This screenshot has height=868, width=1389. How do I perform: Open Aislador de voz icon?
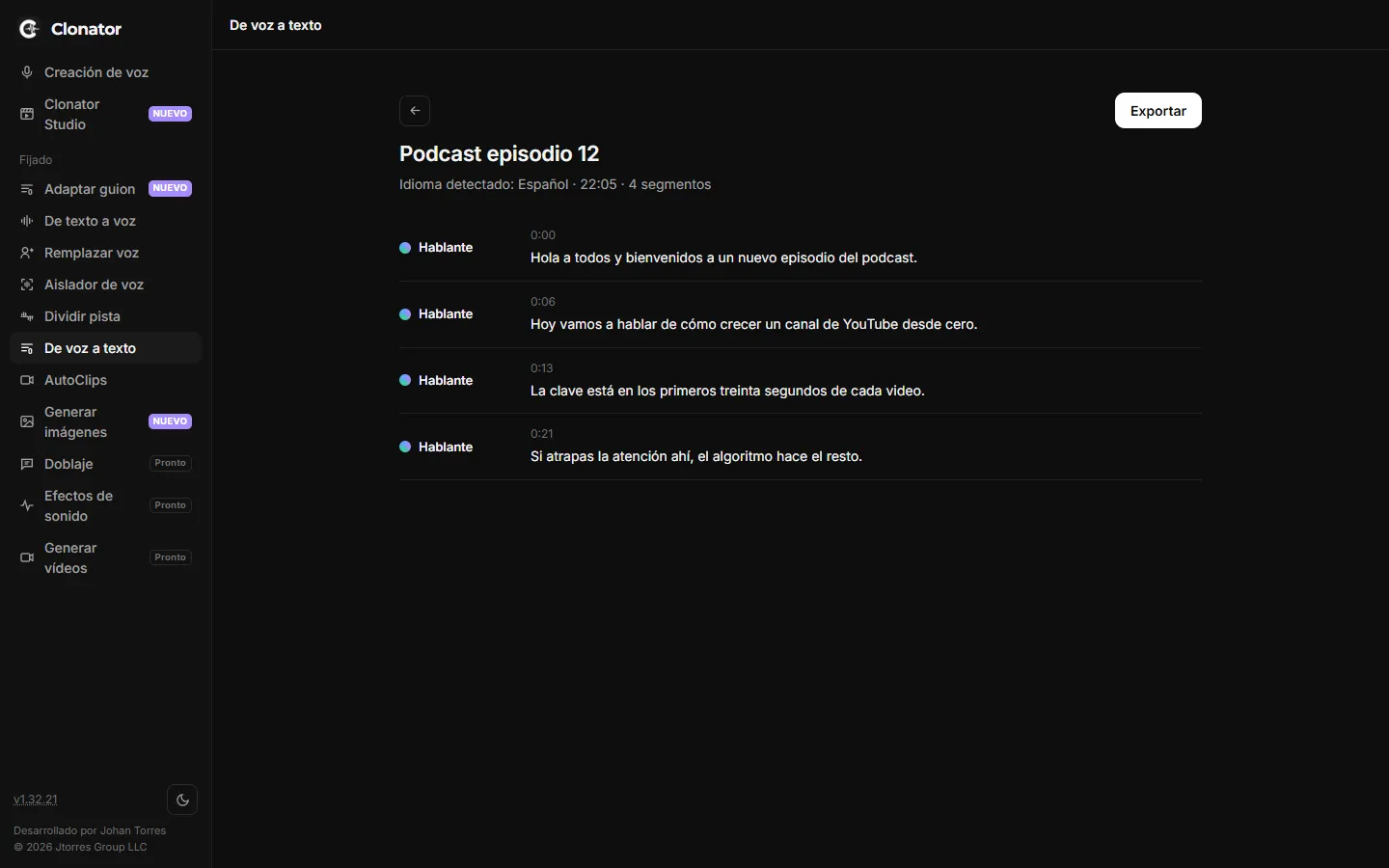[x=27, y=285]
